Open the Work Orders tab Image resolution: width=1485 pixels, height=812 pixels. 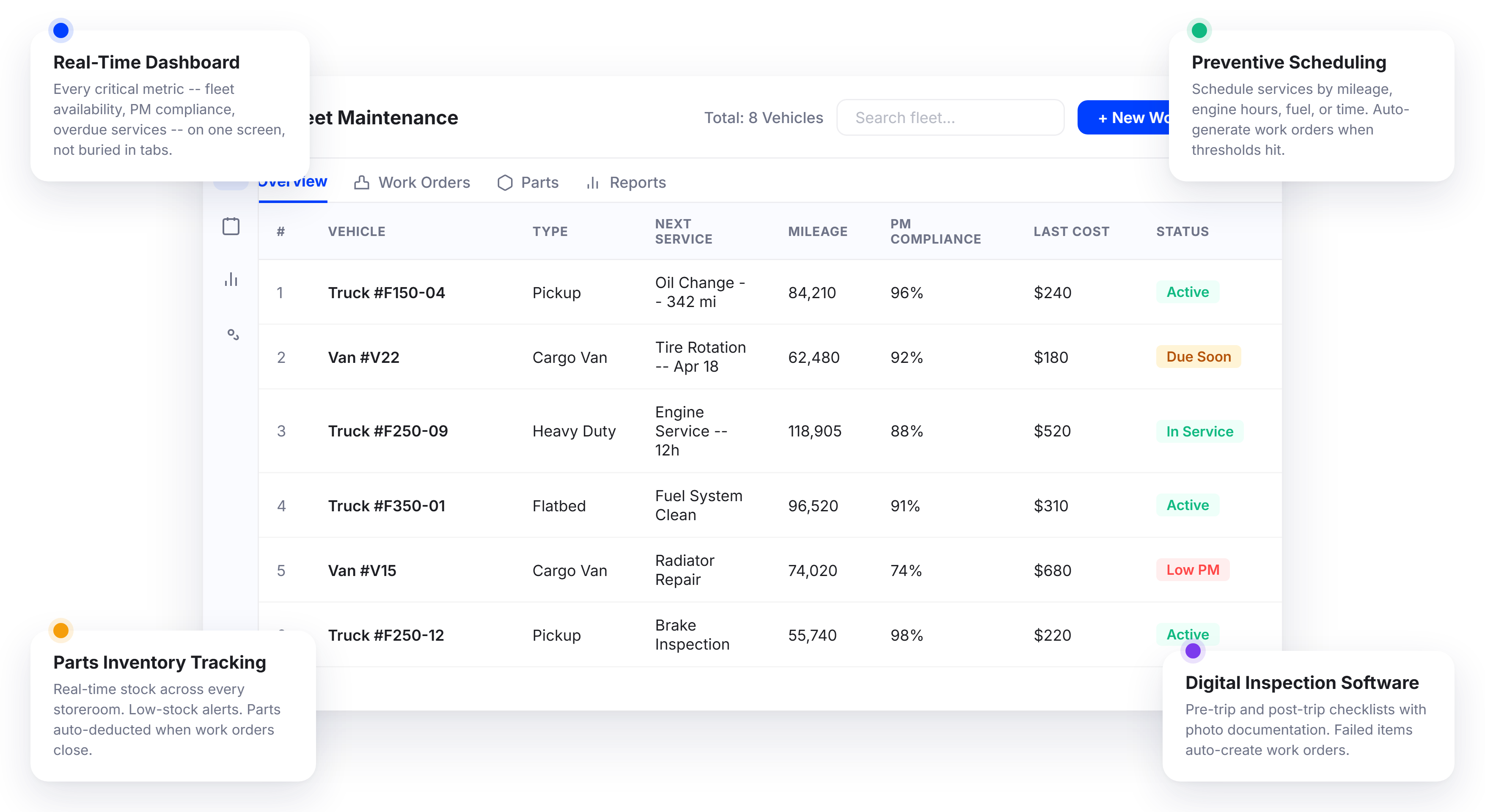[x=412, y=183]
